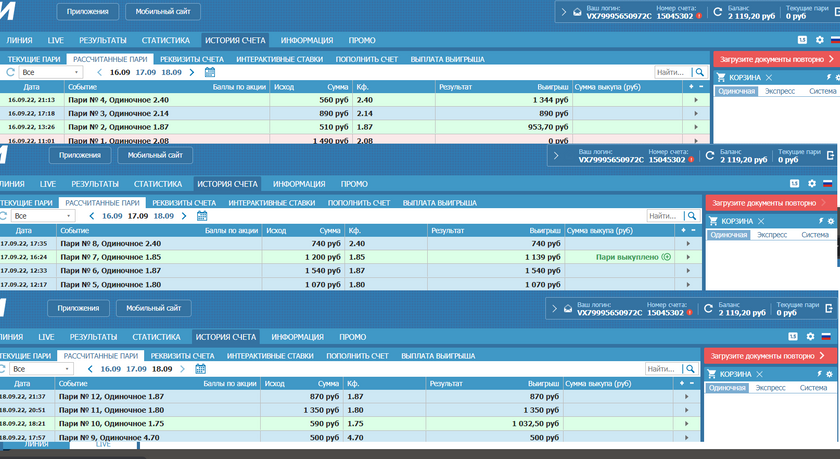
Task: Expand details arrow for Пари № 12 row
Action: (x=686, y=397)
